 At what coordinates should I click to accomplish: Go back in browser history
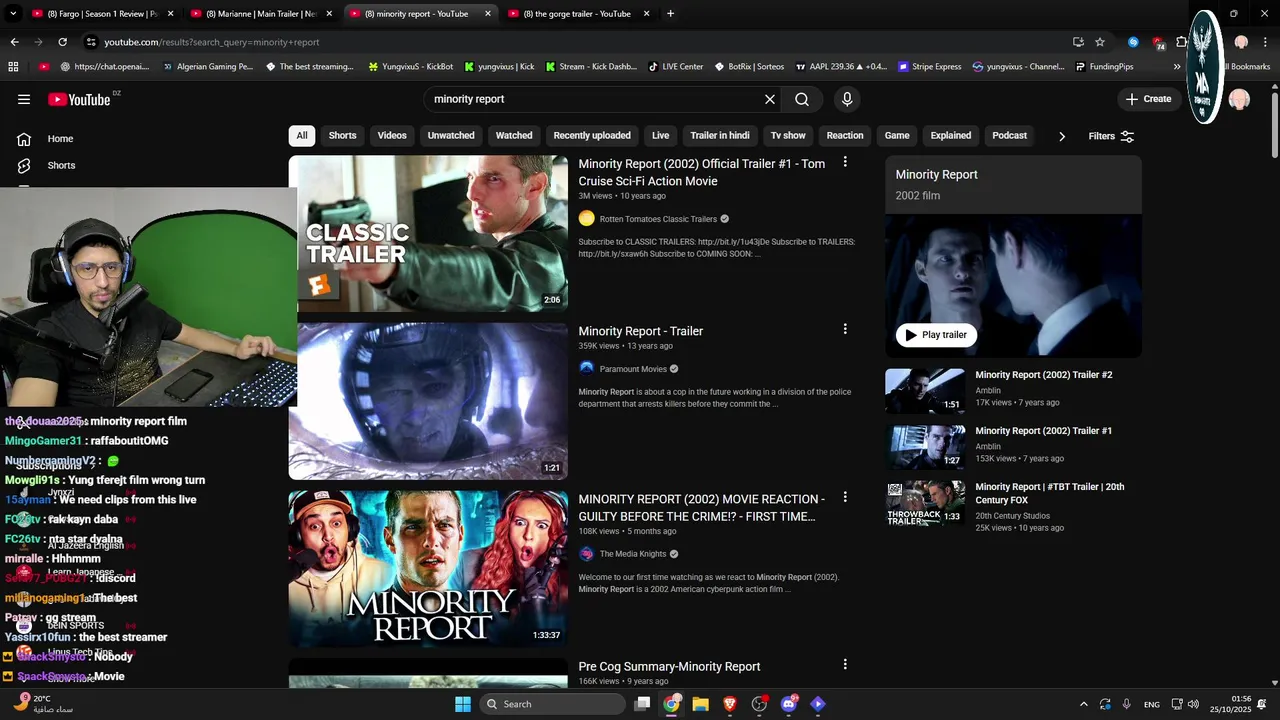pyautogui.click(x=14, y=42)
